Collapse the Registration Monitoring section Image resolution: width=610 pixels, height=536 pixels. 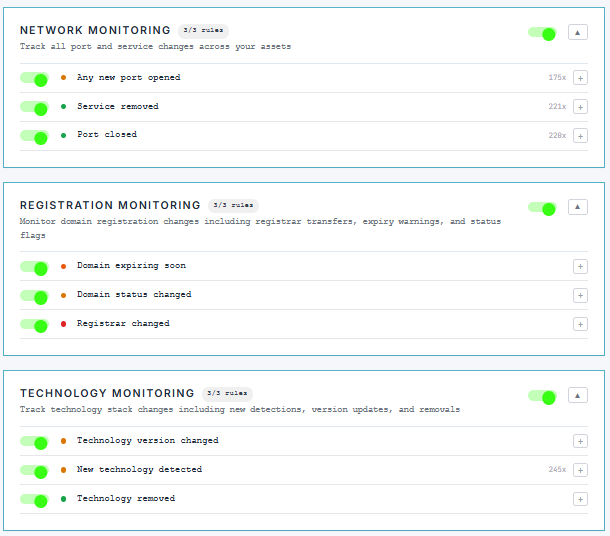pos(578,207)
